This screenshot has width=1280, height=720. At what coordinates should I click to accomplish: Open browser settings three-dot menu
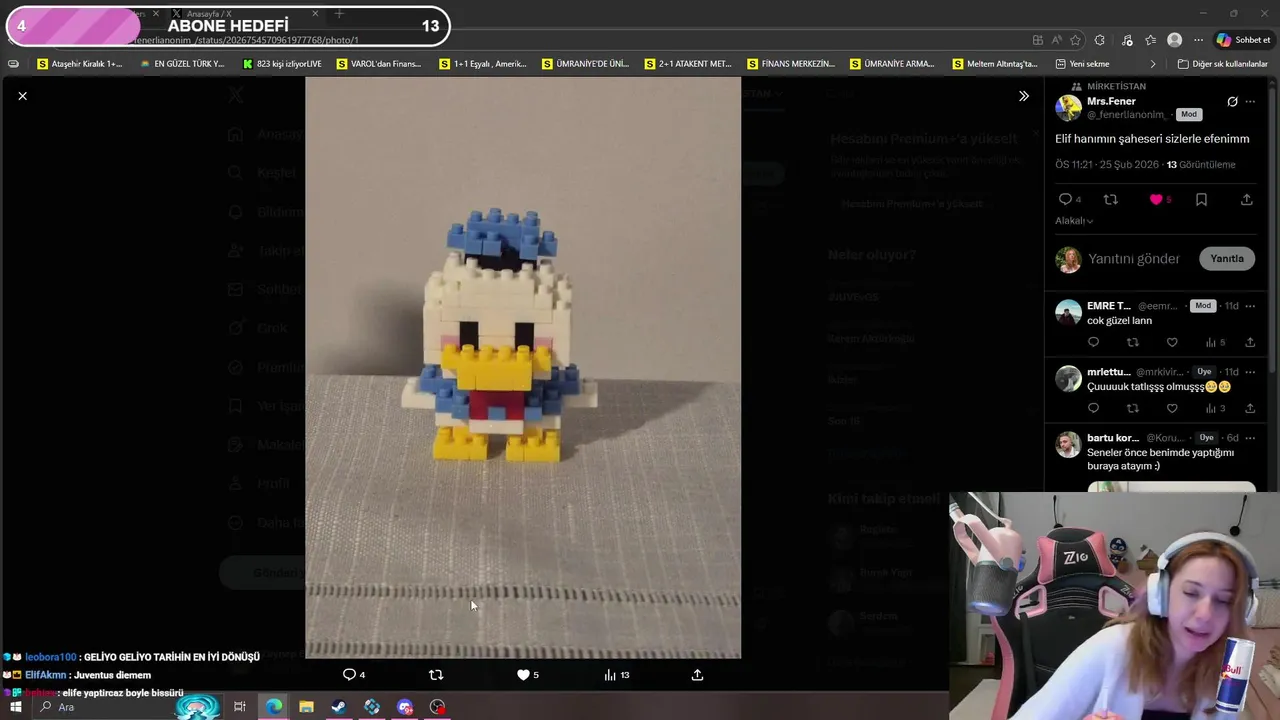[x=1198, y=40]
